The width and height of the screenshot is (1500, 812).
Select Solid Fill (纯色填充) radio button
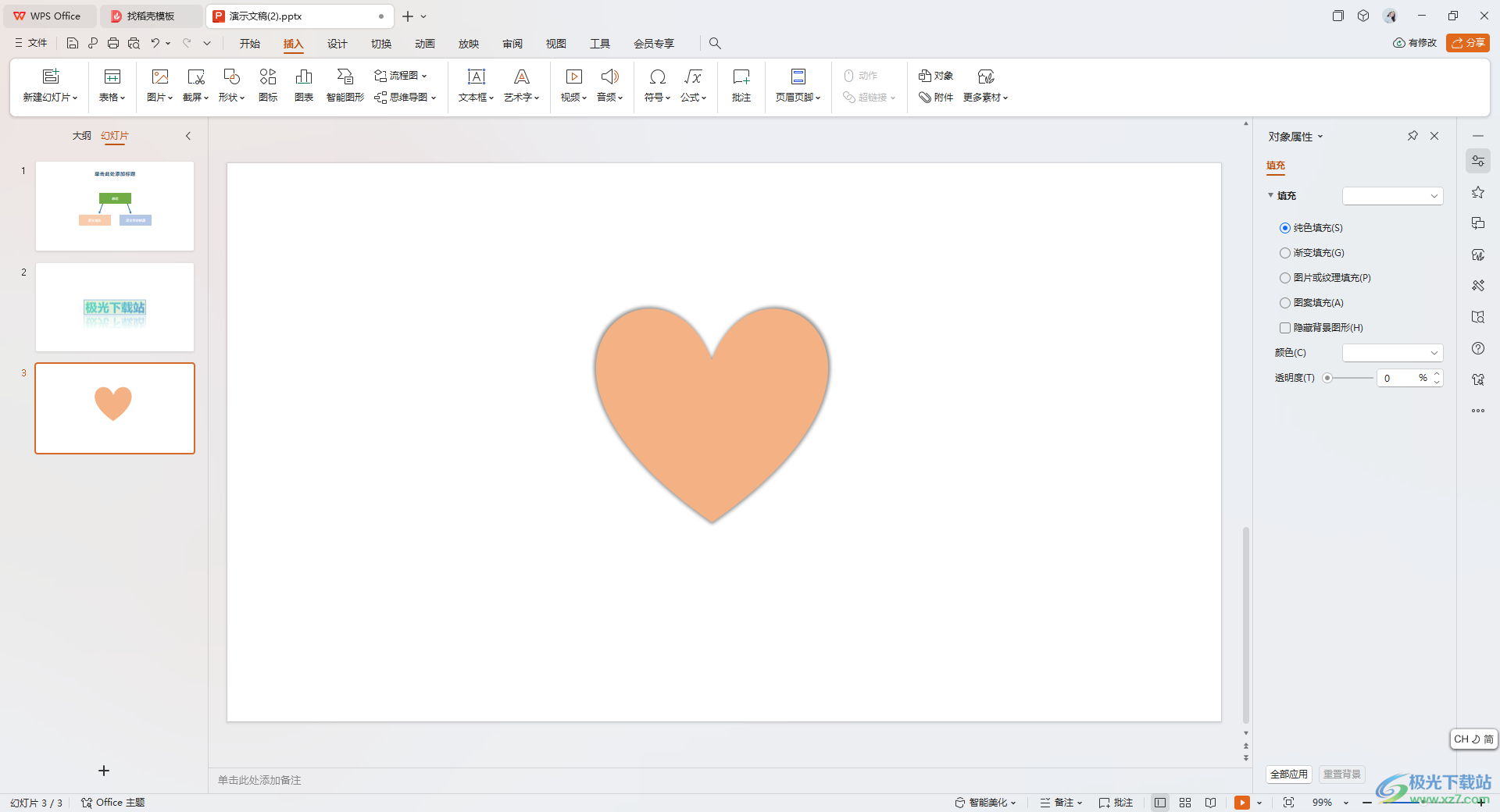click(x=1285, y=228)
